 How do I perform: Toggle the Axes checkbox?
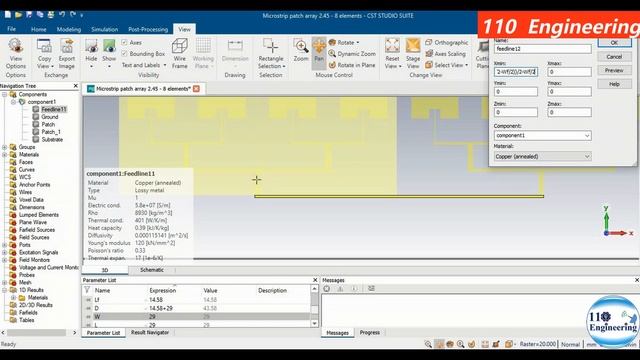pos(124,42)
